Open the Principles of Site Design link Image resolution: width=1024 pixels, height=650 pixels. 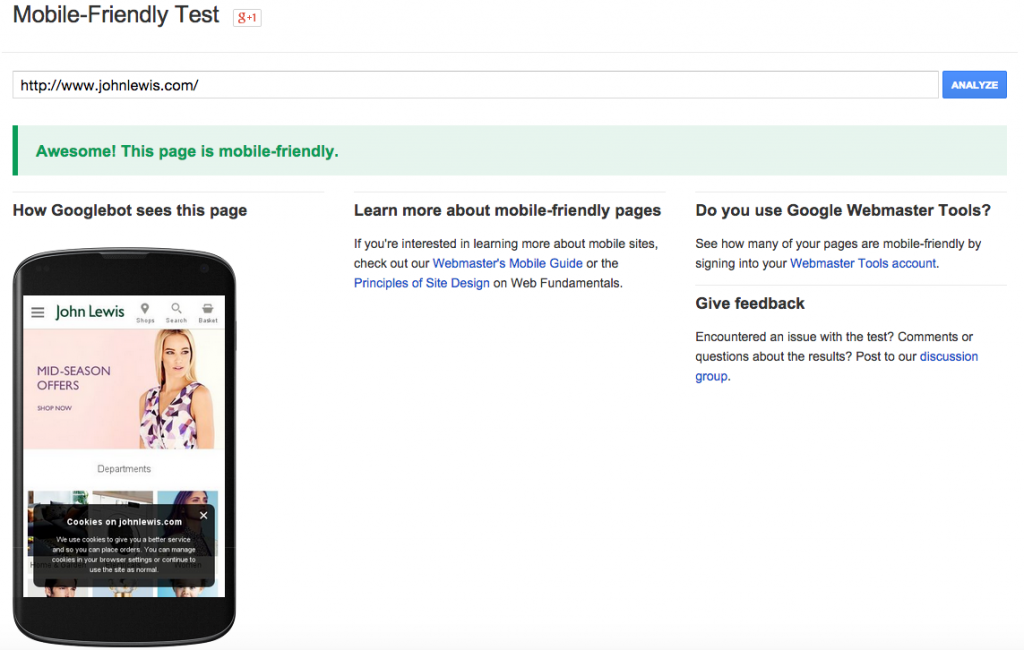(422, 283)
